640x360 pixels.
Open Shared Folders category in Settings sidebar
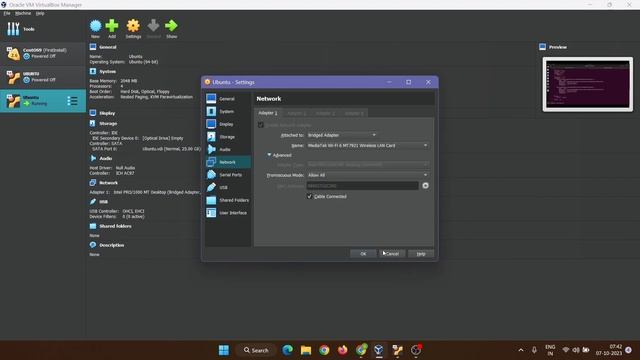pos(227,200)
